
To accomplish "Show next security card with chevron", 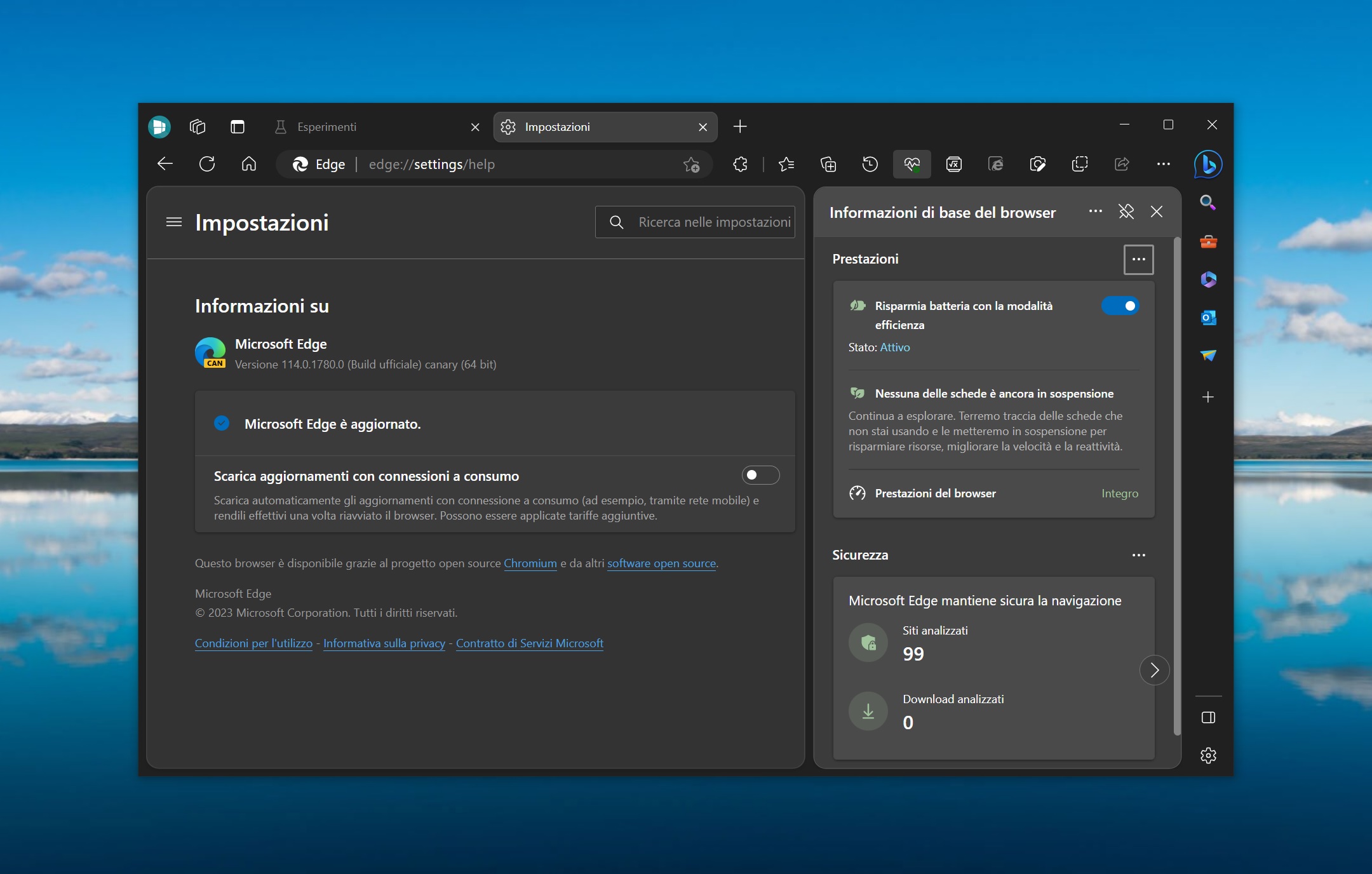I will pos(1155,670).
